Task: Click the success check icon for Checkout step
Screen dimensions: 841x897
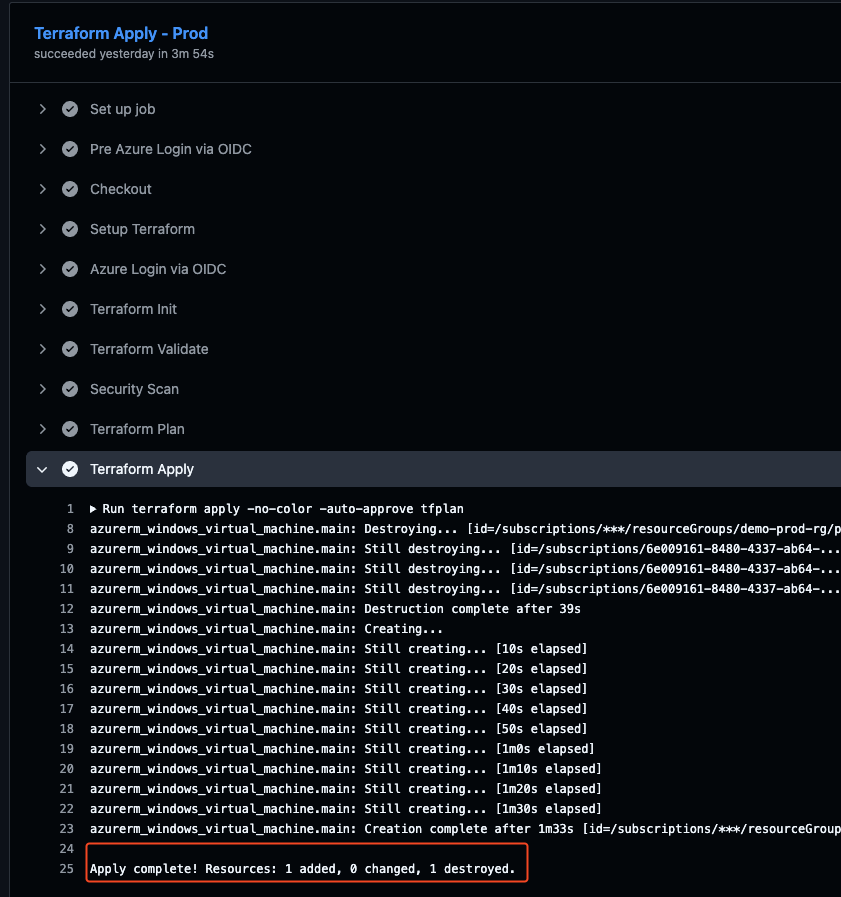Action: click(x=70, y=189)
